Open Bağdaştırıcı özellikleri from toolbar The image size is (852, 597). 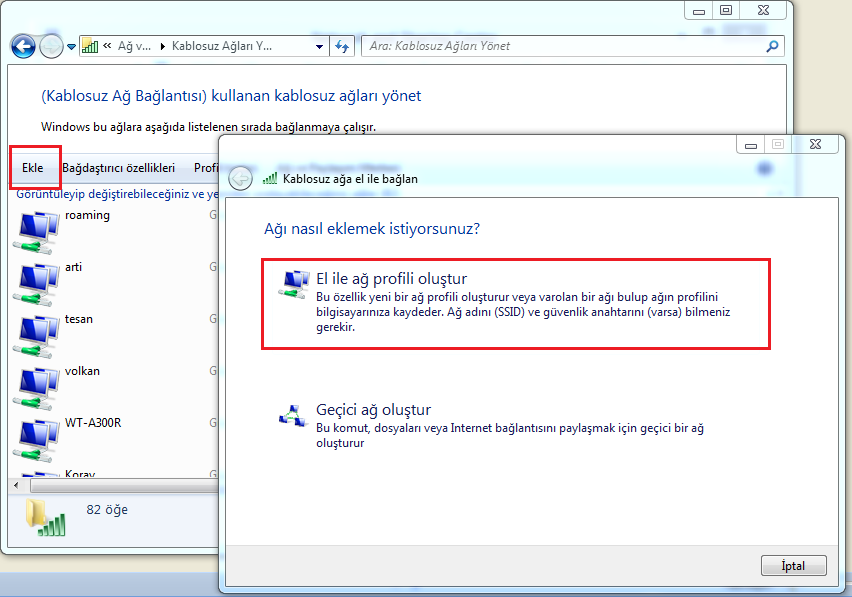[x=118, y=168]
